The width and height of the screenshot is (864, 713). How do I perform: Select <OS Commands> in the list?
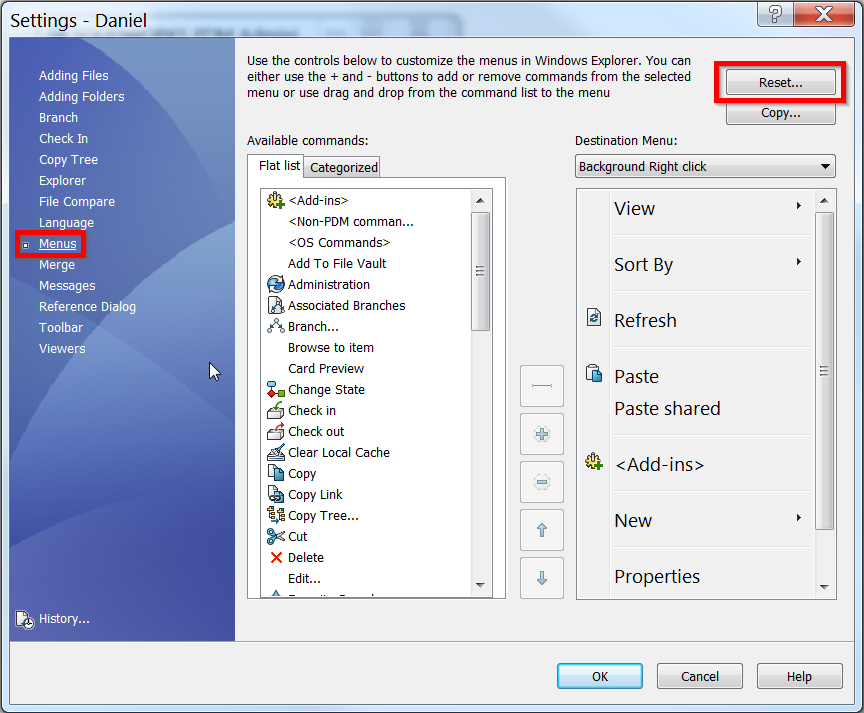pos(339,242)
